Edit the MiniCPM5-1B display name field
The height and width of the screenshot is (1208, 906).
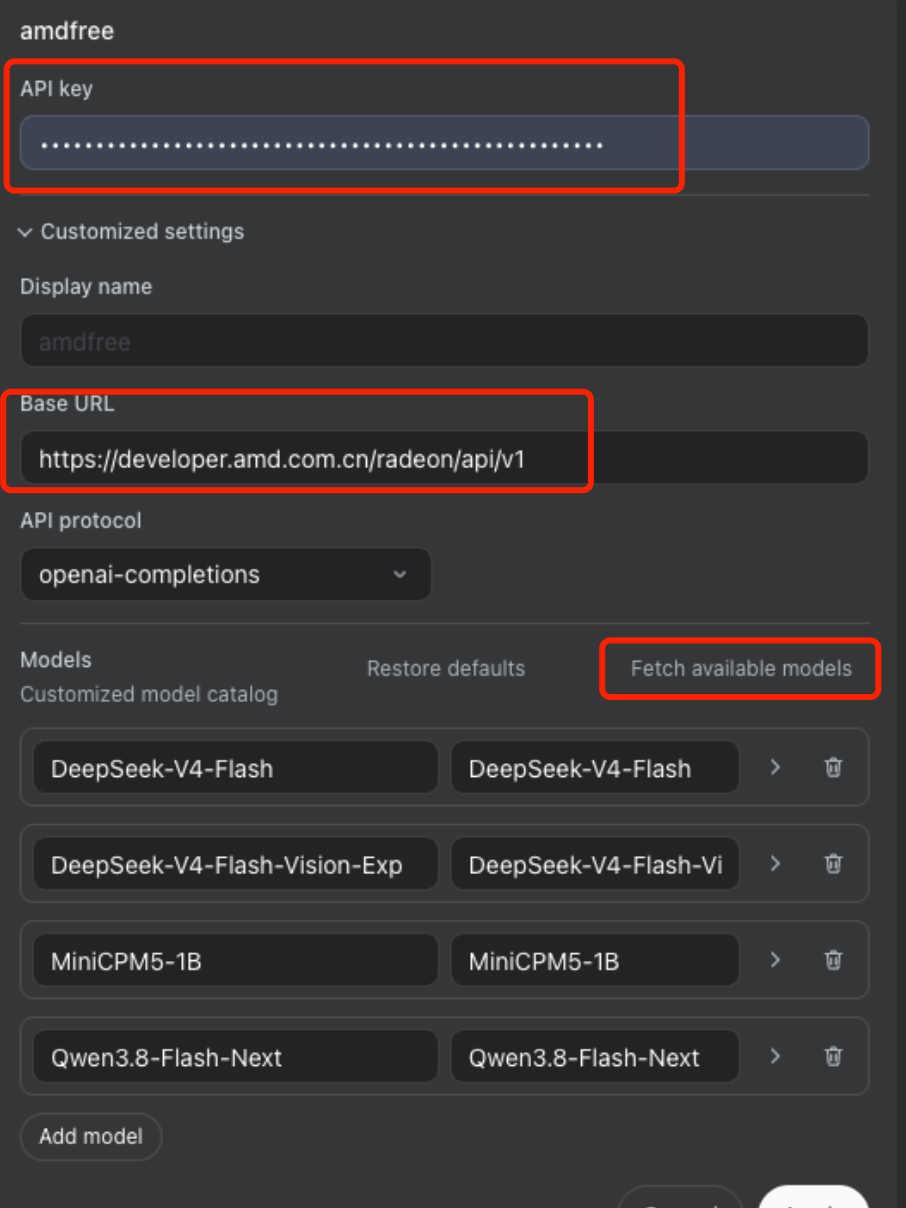(595, 960)
